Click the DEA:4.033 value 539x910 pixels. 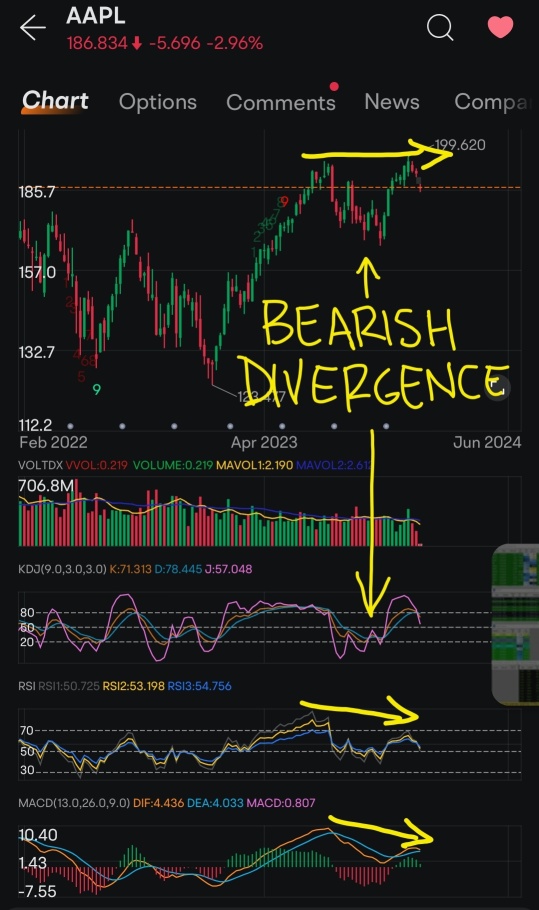coord(215,803)
